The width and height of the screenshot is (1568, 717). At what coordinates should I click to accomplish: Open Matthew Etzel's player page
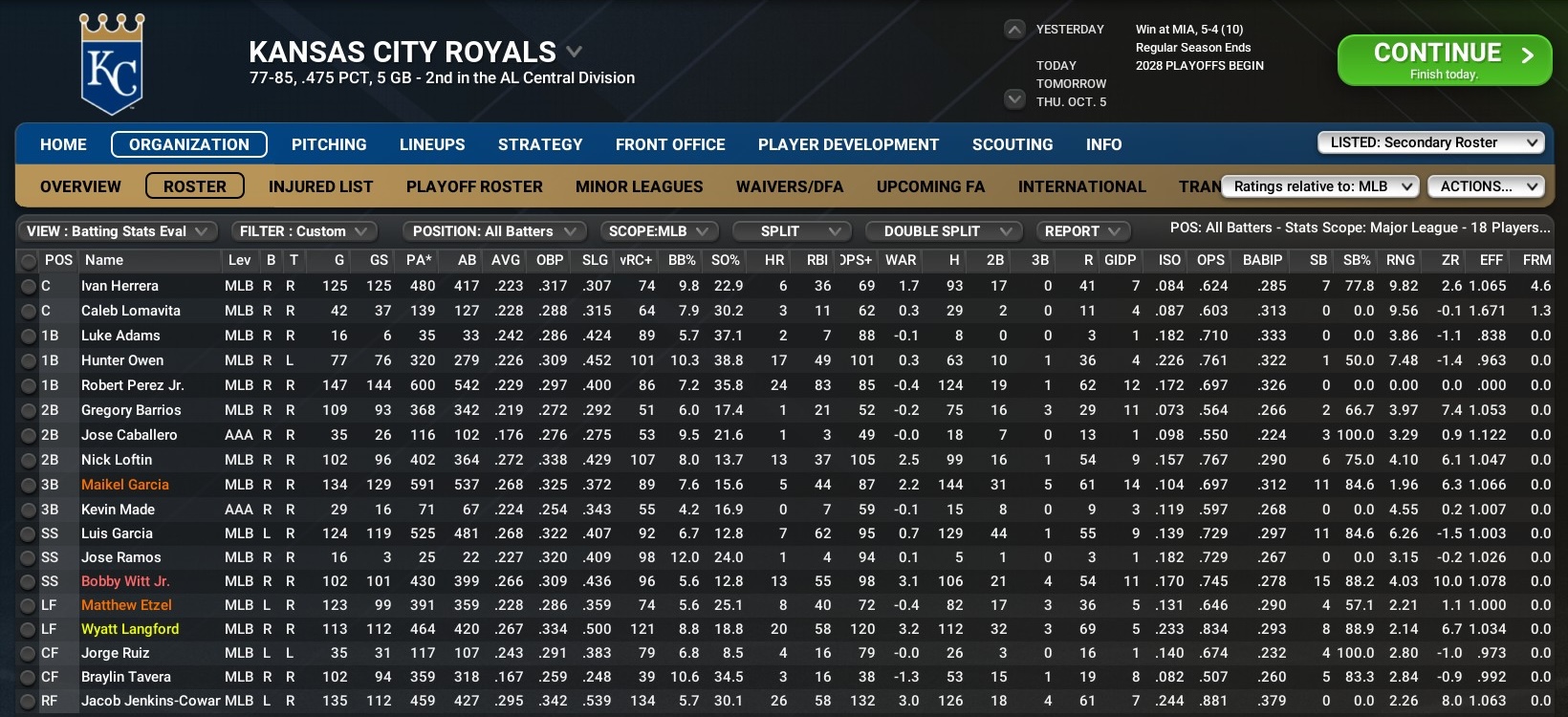(x=126, y=605)
